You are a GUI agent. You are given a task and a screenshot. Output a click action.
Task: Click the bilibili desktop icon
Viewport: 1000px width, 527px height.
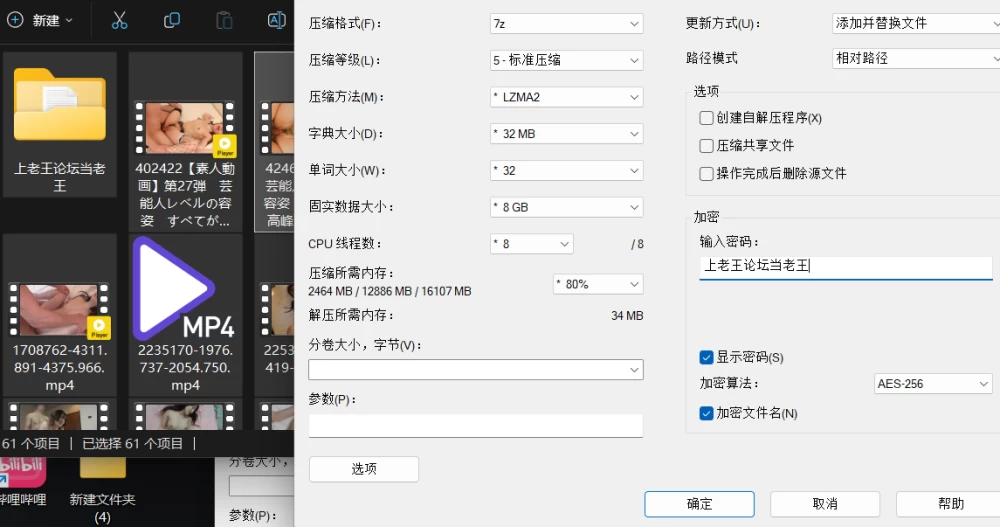[x=23, y=473]
